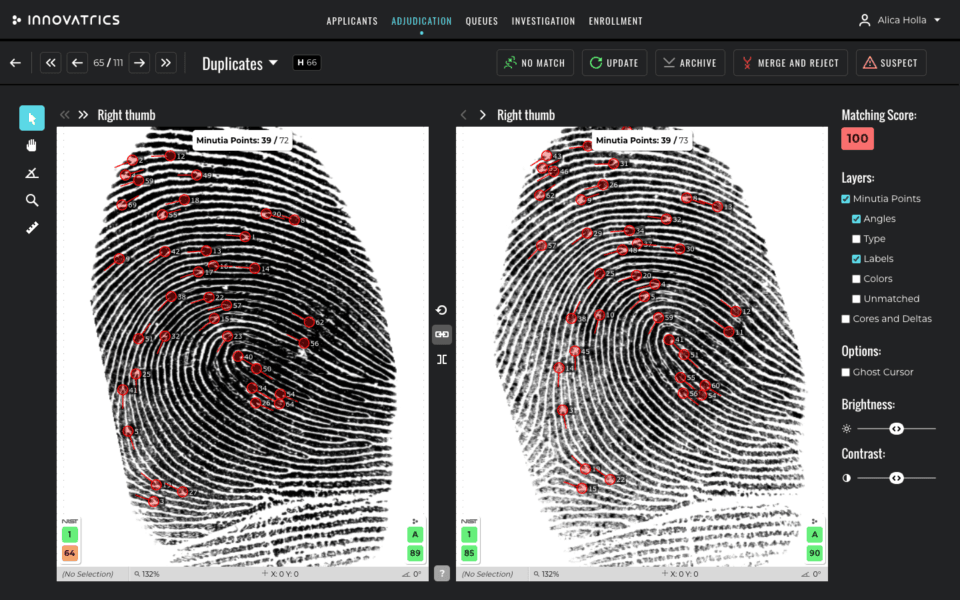Expand the Alica Holla account menu
960x600 pixels.
point(899,20)
